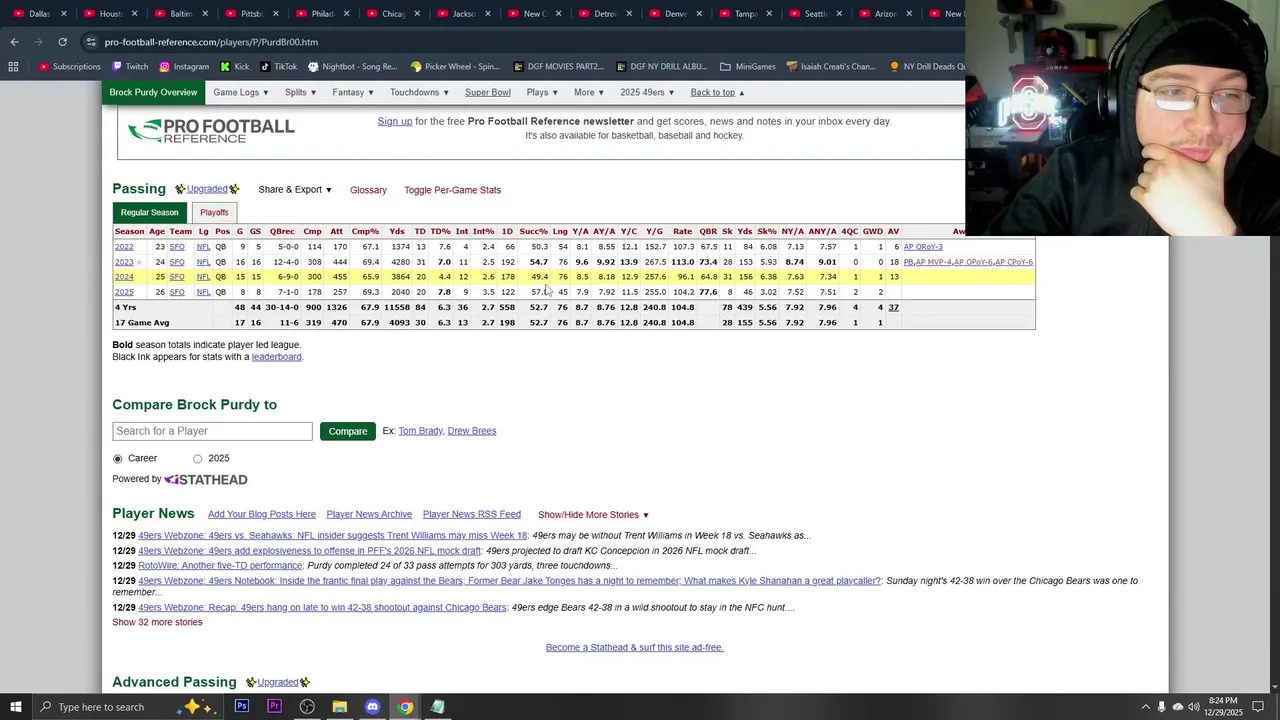Image resolution: width=1280 pixels, height=720 pixels.
Task: Expand the More dropdown
Action: pos(589,92)
